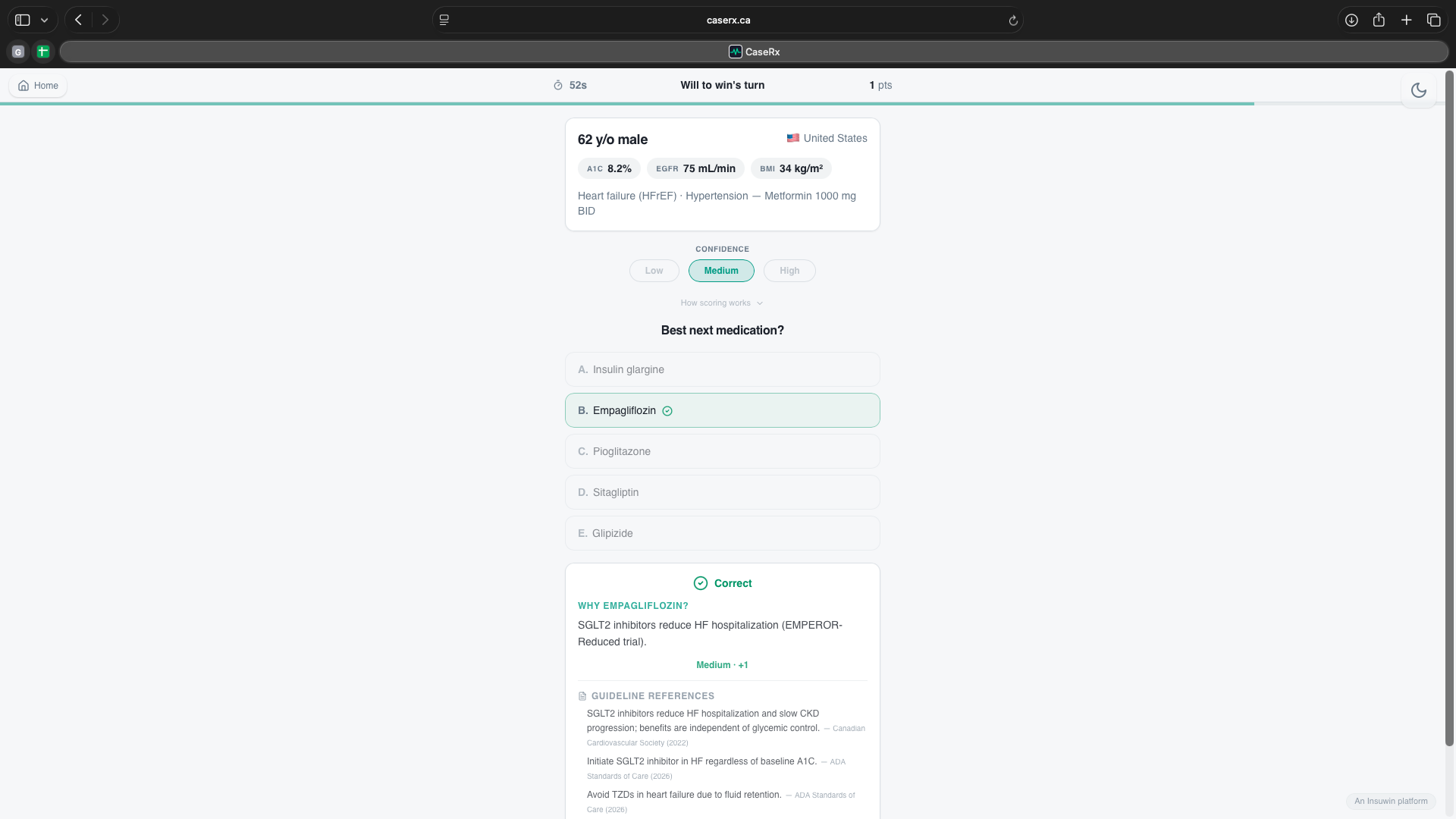Click the Safari sidebar toggle icon

pos(23,20)
